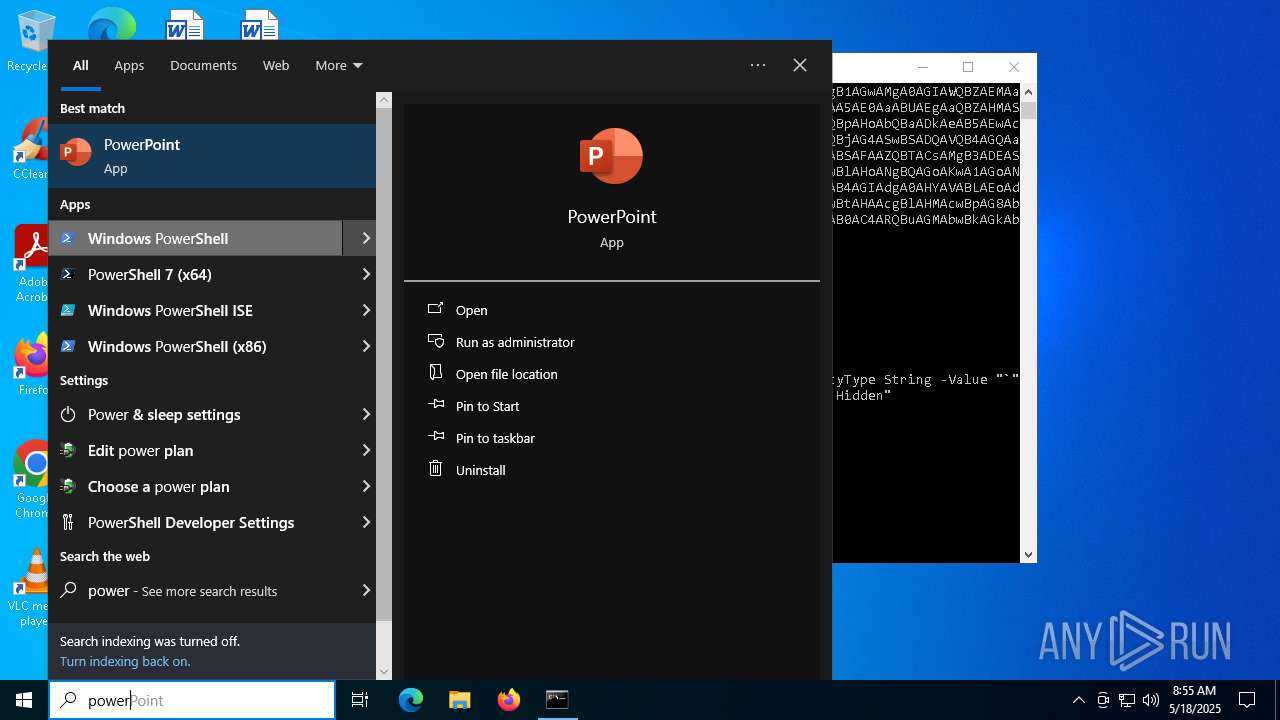Launch Firefox from taskbar

pos(508,700)
